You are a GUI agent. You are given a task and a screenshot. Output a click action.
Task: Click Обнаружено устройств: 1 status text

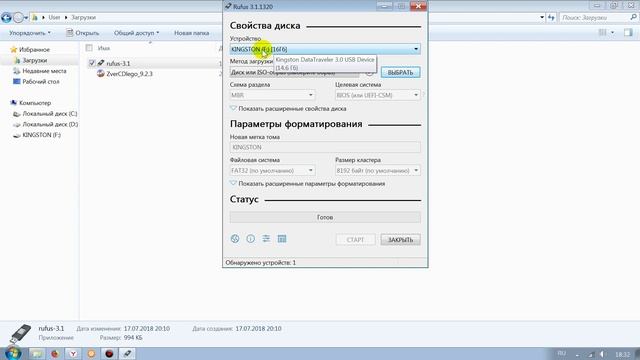tap(260, 262)
